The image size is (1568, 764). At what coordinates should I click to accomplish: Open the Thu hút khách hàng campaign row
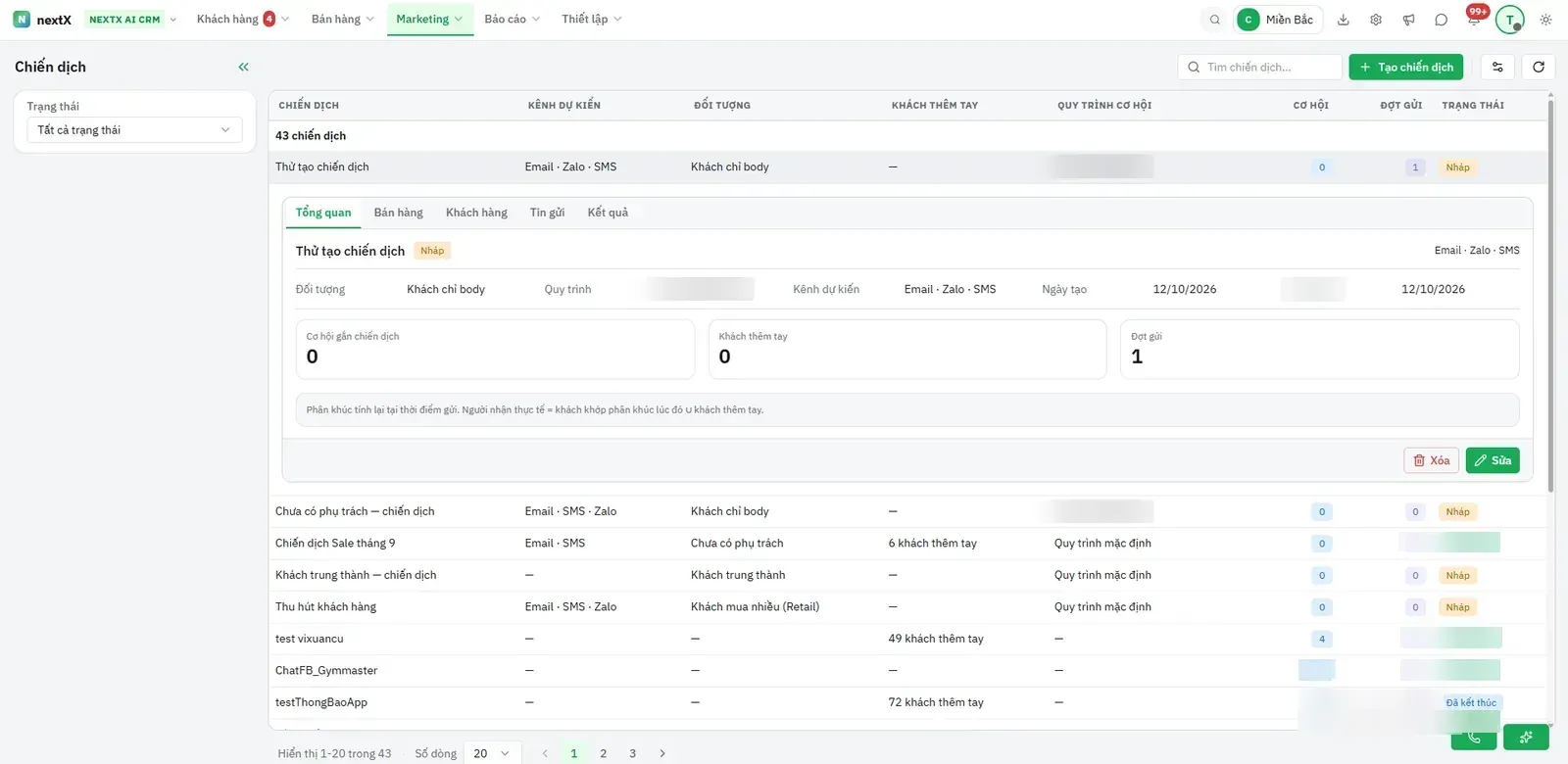(907, 606)
